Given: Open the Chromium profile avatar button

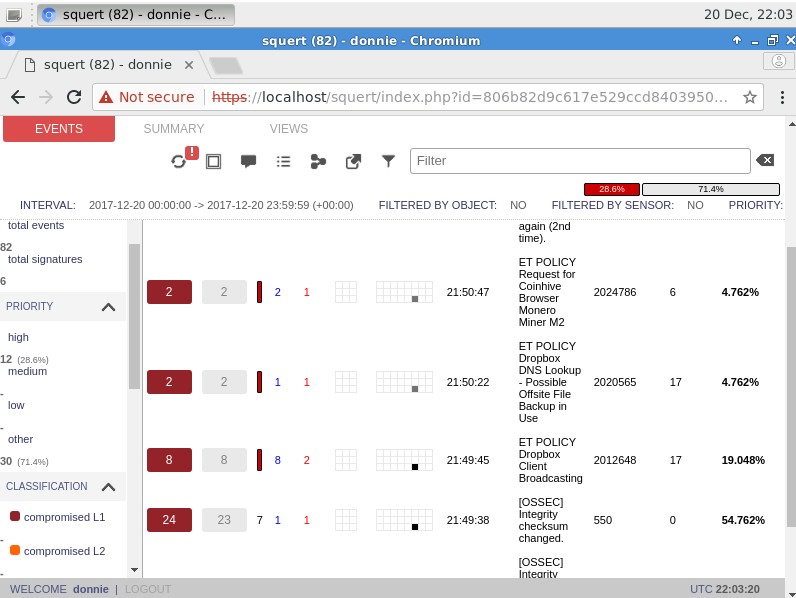Looking at the screenshot, I should (779, 61).
